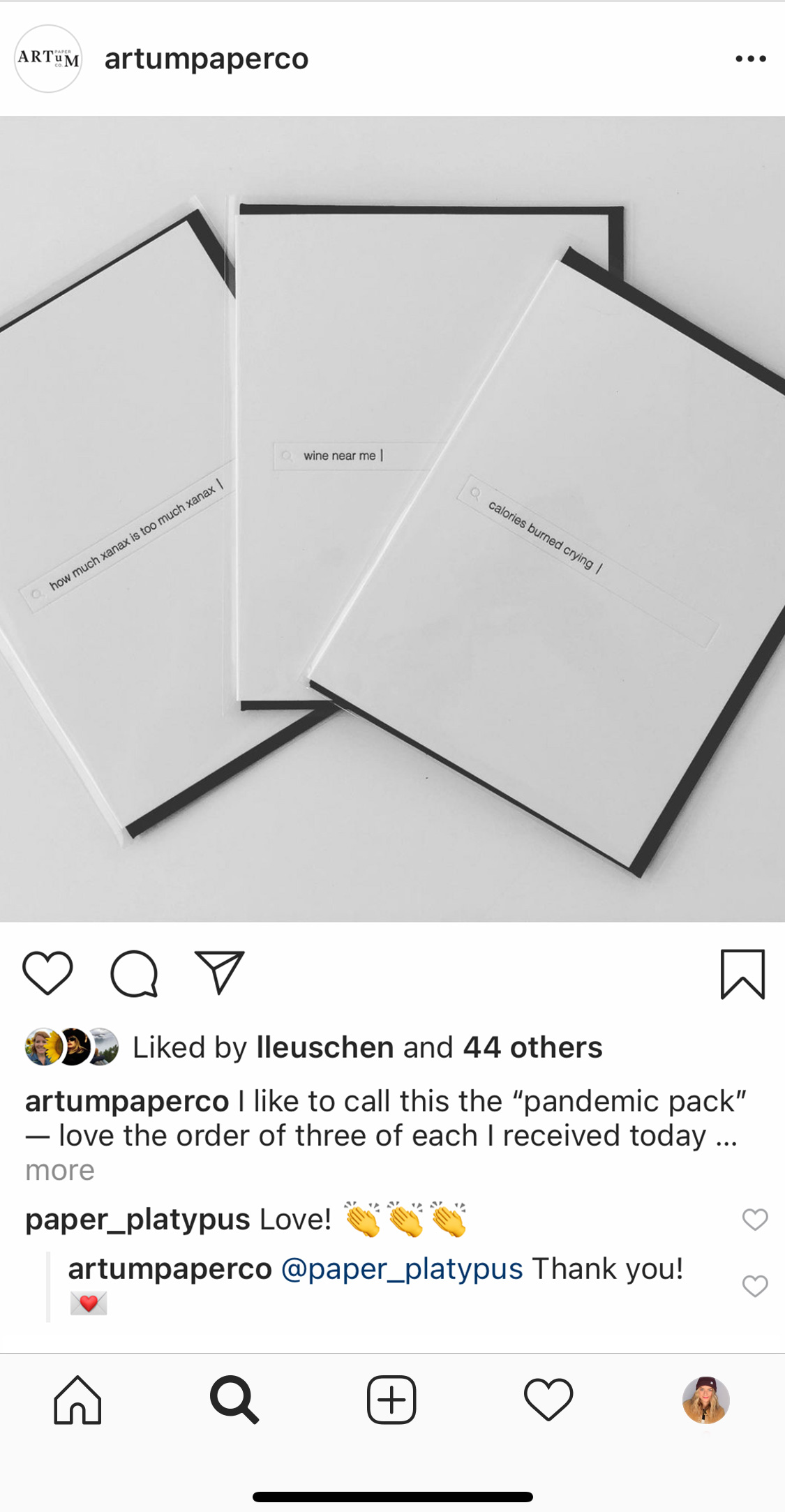Viewport: 785px width, 1512px height.
Task: Create a new post with plus icon
Action: pos(391,1400)
